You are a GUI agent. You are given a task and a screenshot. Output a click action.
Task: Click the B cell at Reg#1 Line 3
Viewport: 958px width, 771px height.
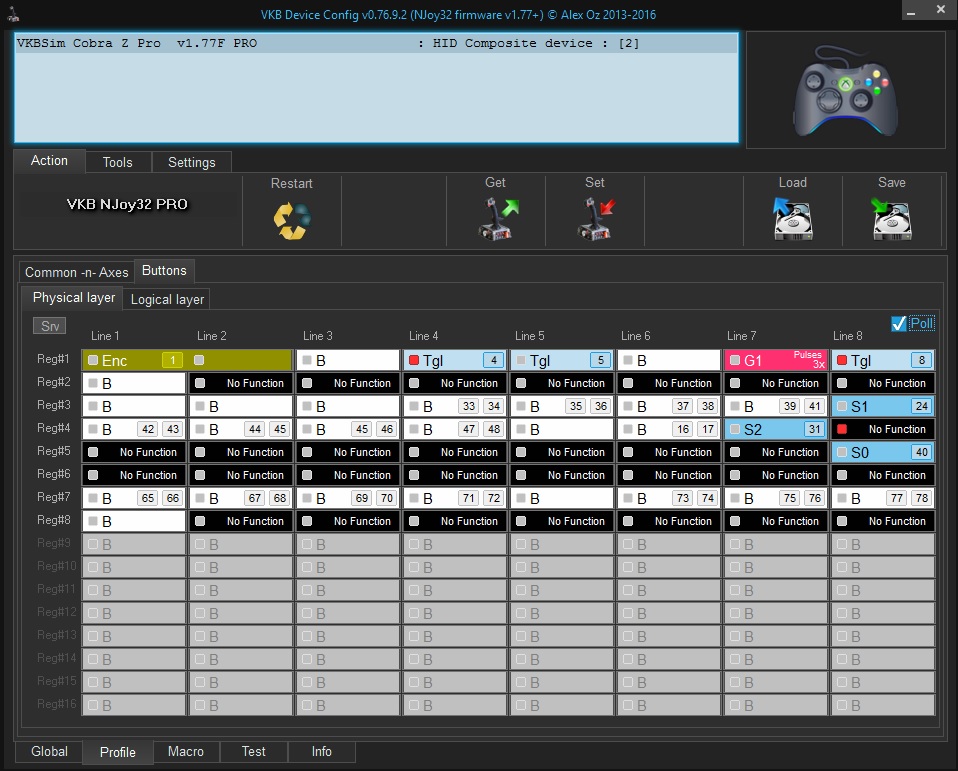point(348,360)
